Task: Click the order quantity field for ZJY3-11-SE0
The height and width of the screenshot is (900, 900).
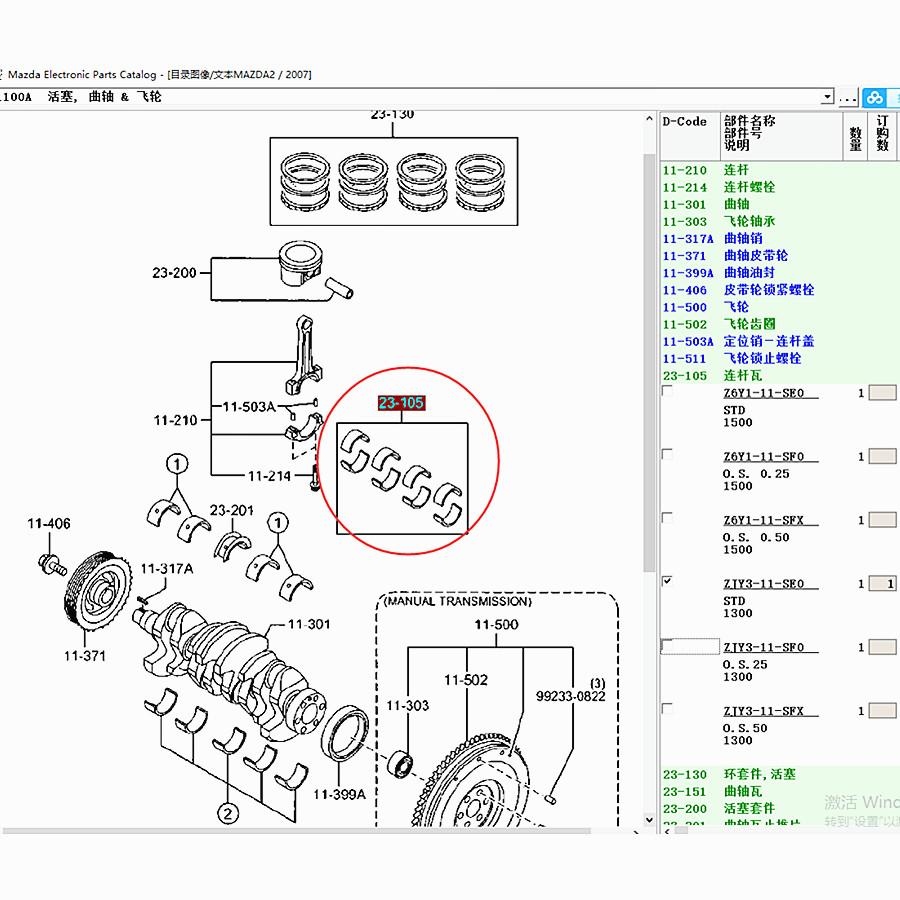Action: tap(882, 584)
